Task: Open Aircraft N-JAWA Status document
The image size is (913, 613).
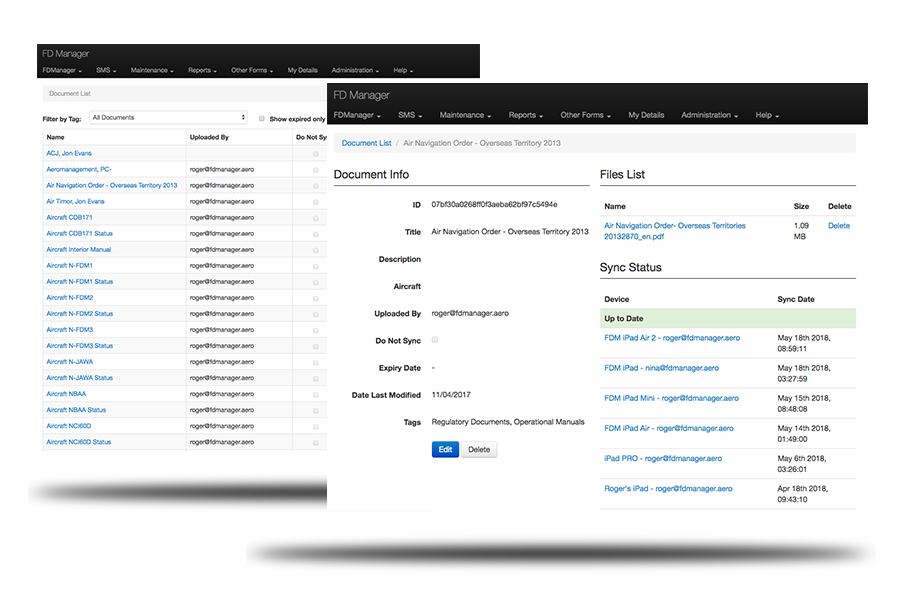Action: click(80, 378)
